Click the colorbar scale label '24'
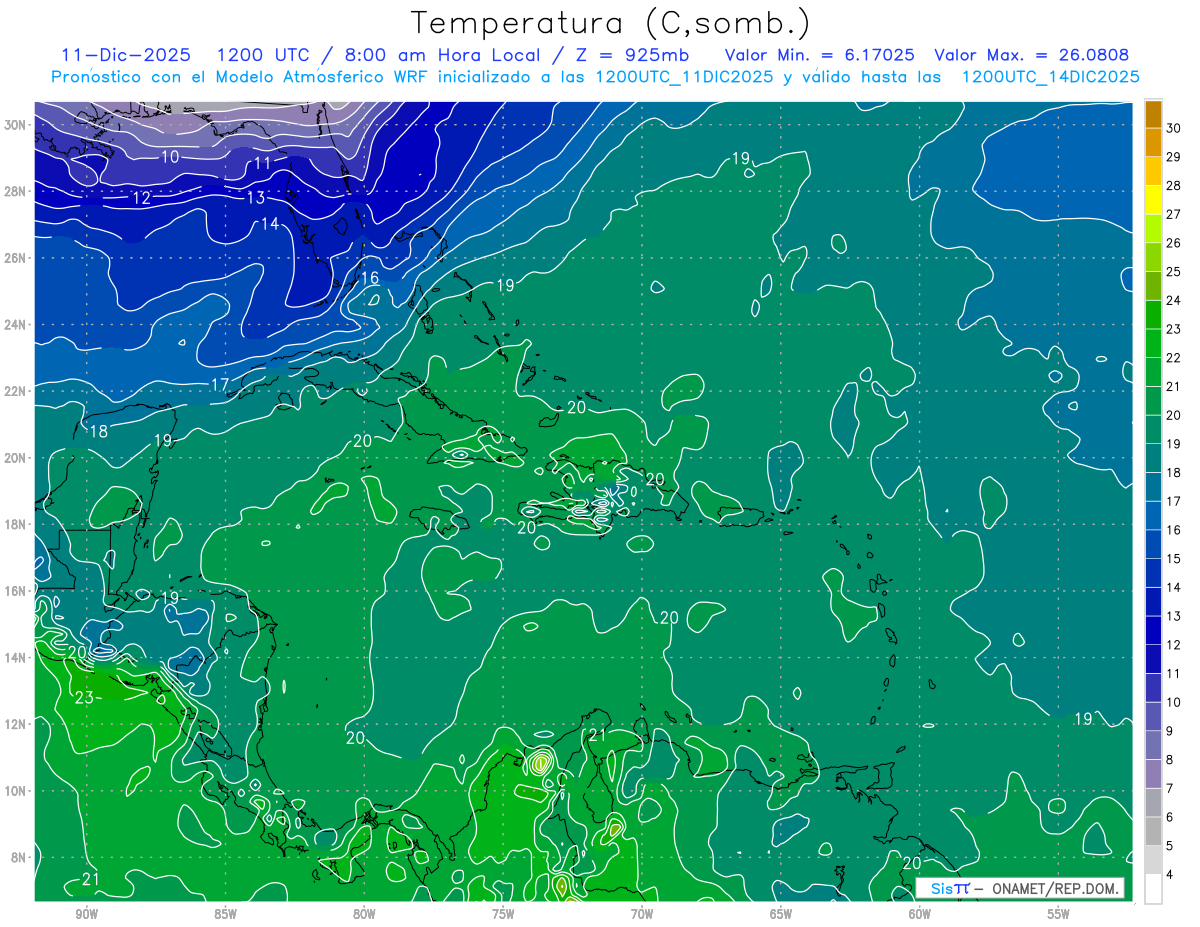Screen dimensions: 1200x927 [x=1174, y=300]
